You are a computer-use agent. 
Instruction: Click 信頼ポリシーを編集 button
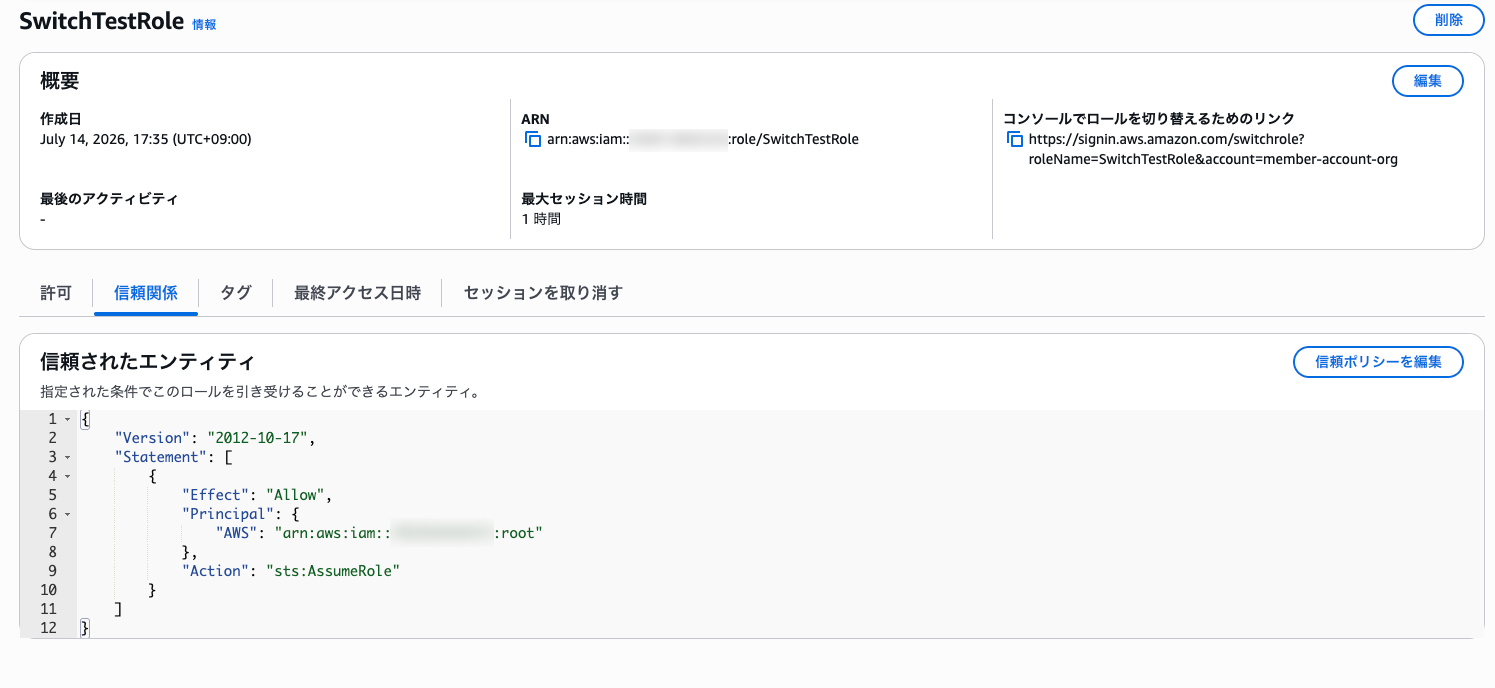pos(1378,362)
